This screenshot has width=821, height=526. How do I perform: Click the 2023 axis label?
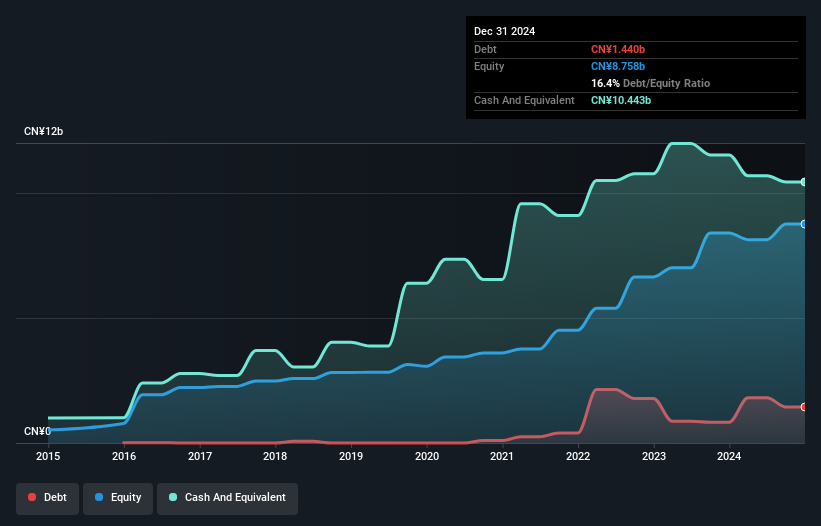(x=654, y=456)
